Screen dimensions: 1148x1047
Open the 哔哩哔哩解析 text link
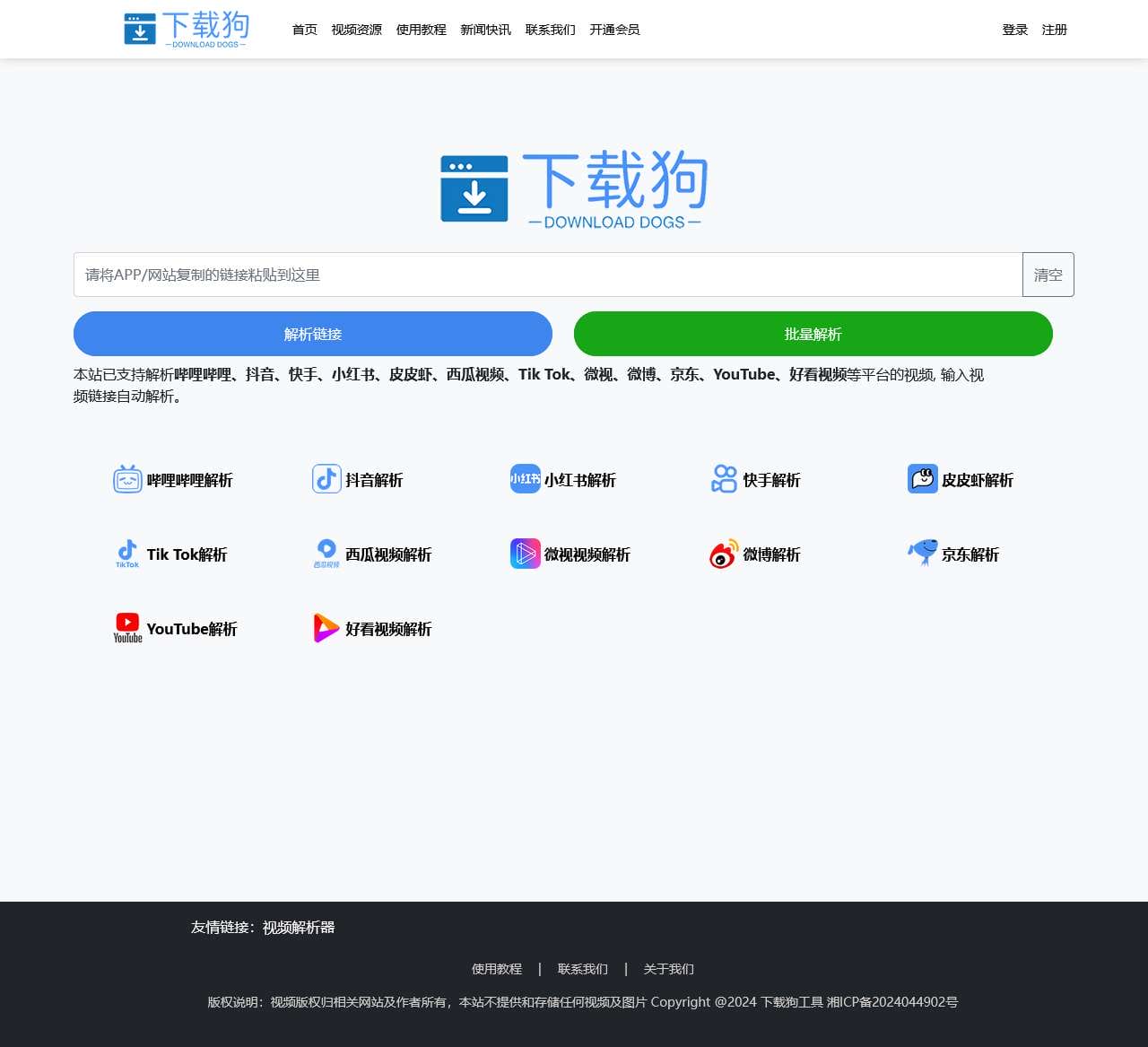coord(190,480)
